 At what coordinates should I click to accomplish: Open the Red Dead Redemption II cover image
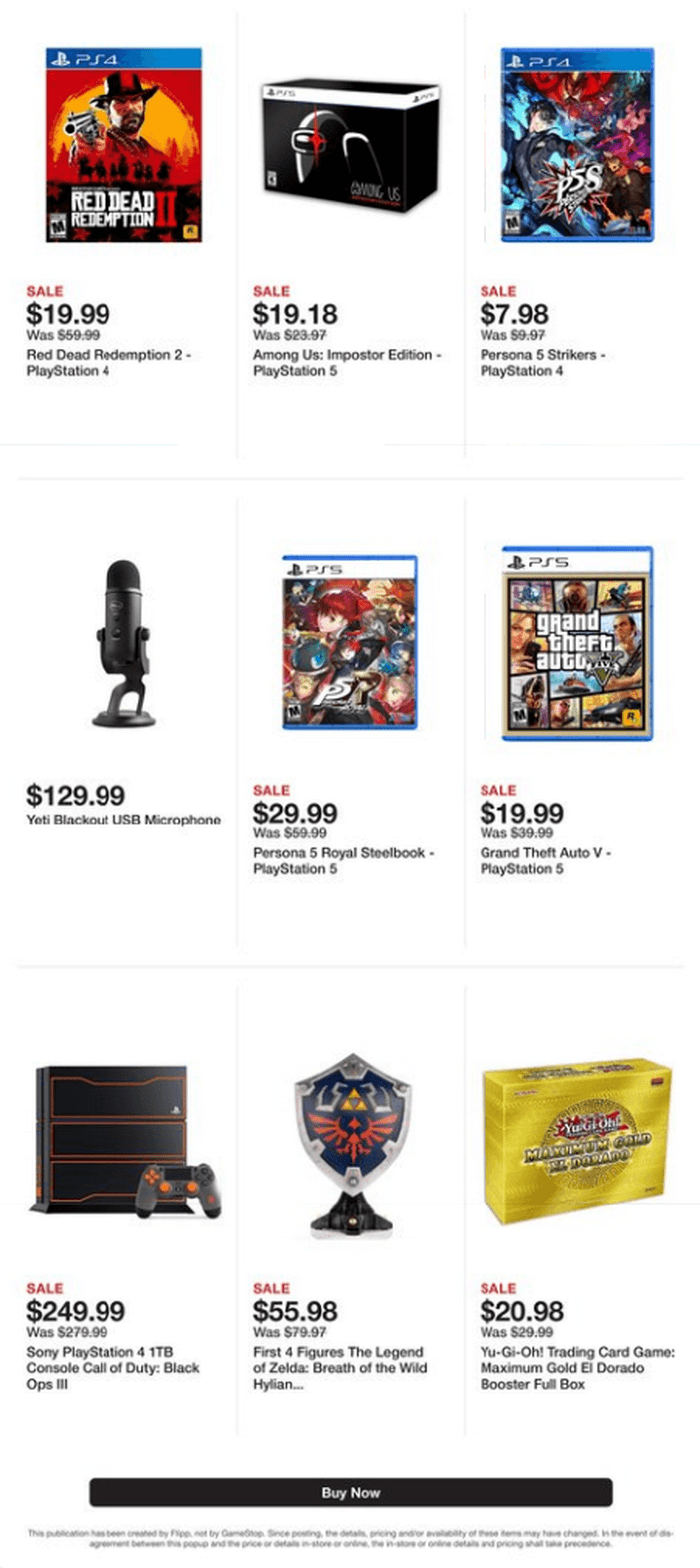(124, 145)
